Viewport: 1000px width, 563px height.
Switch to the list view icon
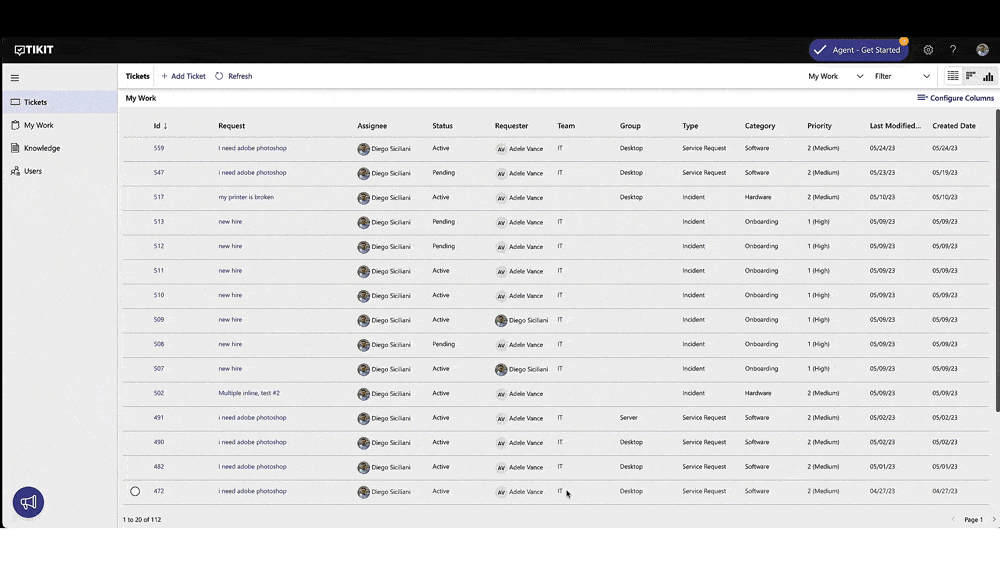tap(953, 76)
